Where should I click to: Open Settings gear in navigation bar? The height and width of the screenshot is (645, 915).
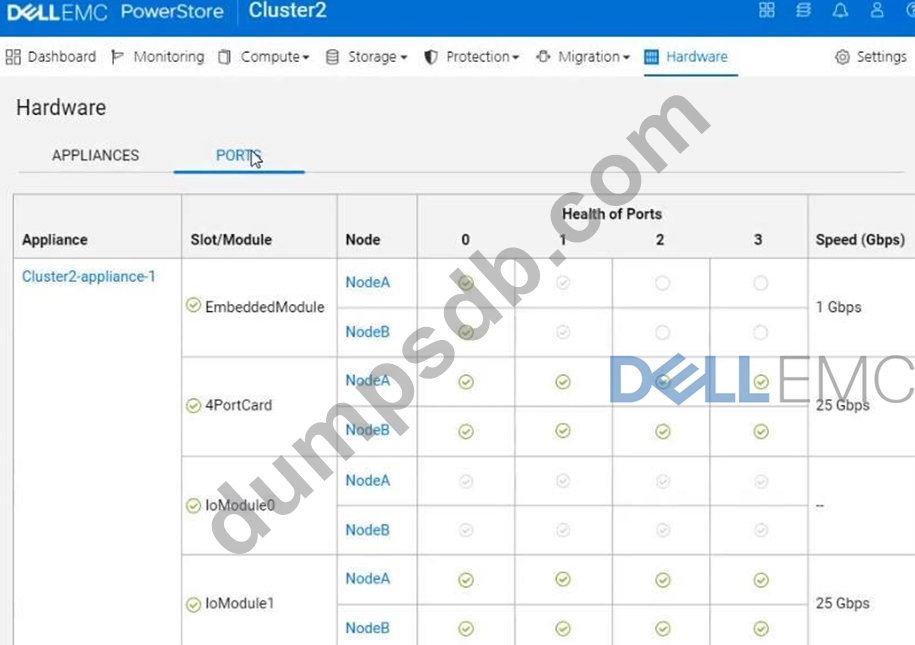click(870, 57)
